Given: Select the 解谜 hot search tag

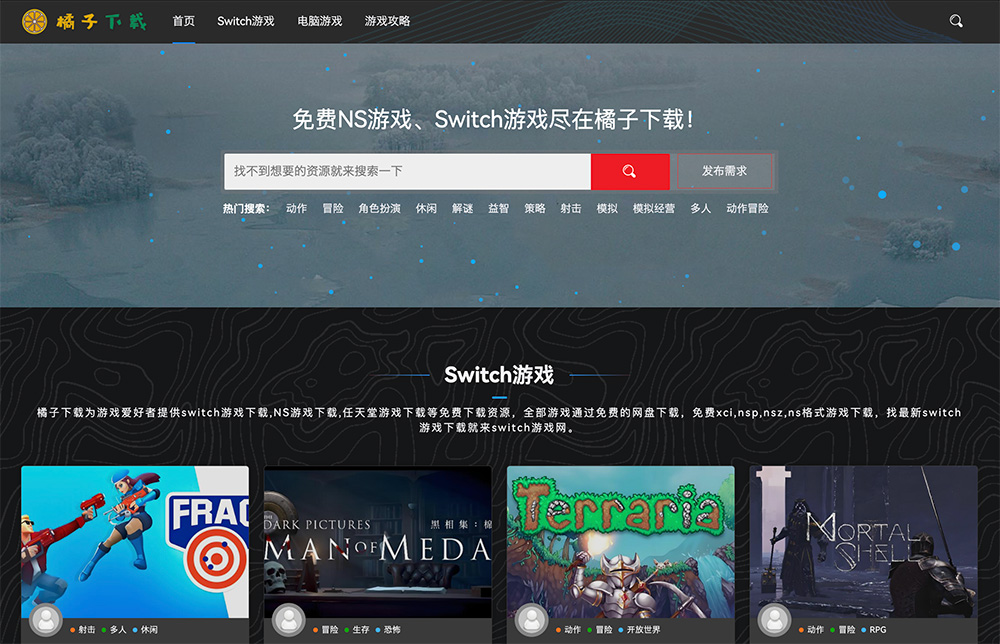Looking at the screenshot, I should 462,209.
